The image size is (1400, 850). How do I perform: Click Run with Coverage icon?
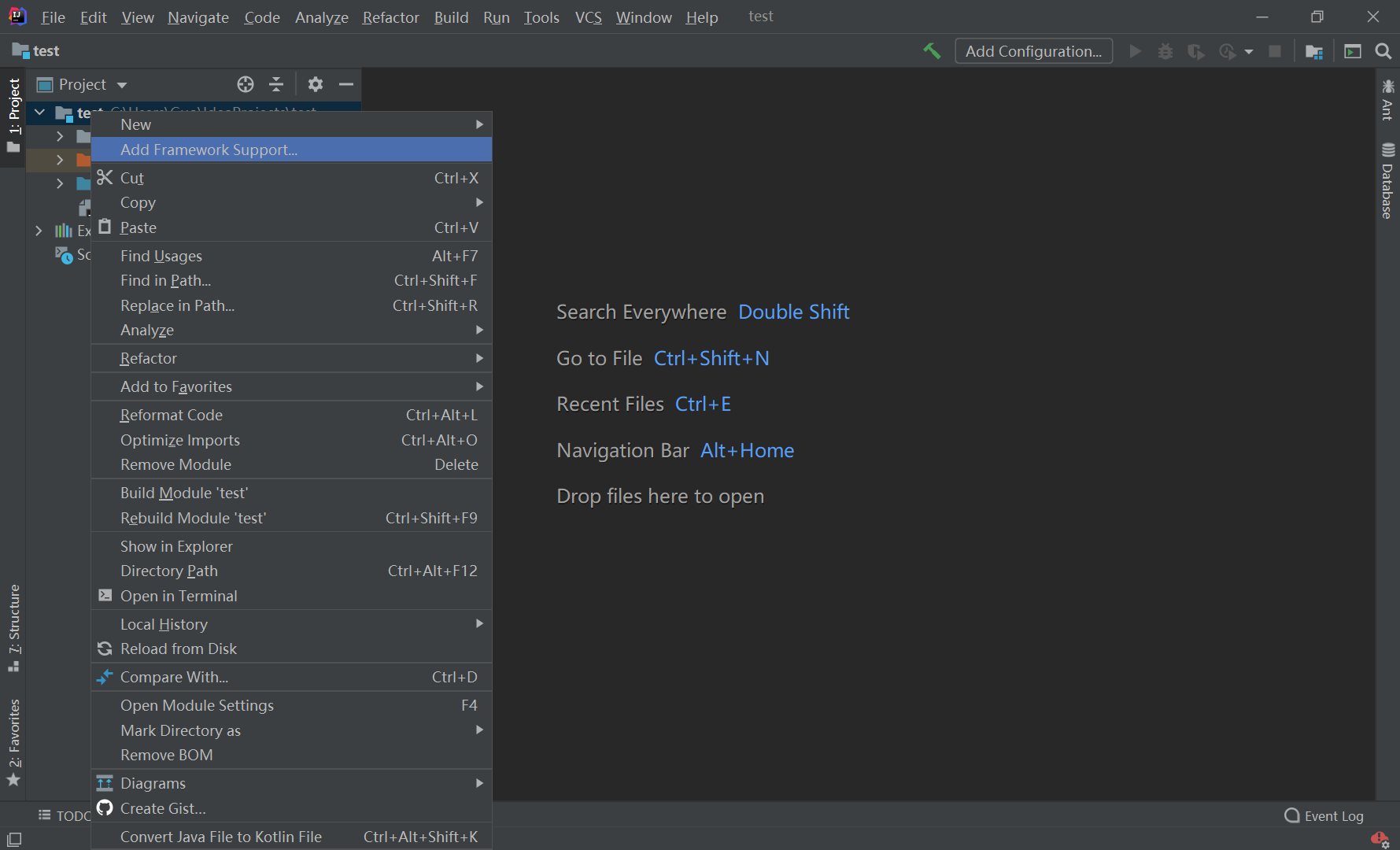1196,51
